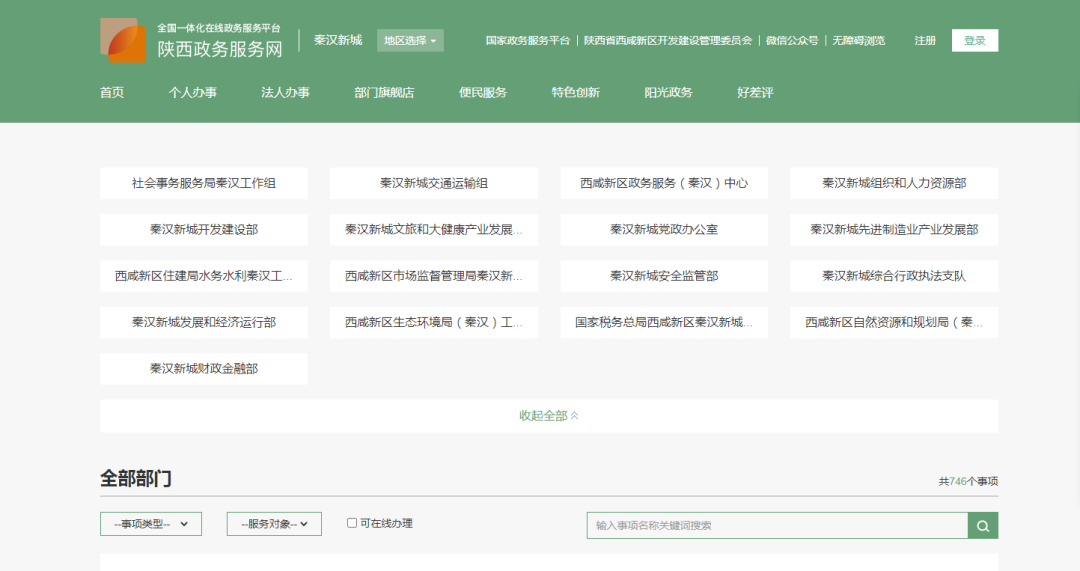
Task: Select 秦汉新城安全监管部 department
Action: click(664, 276)
